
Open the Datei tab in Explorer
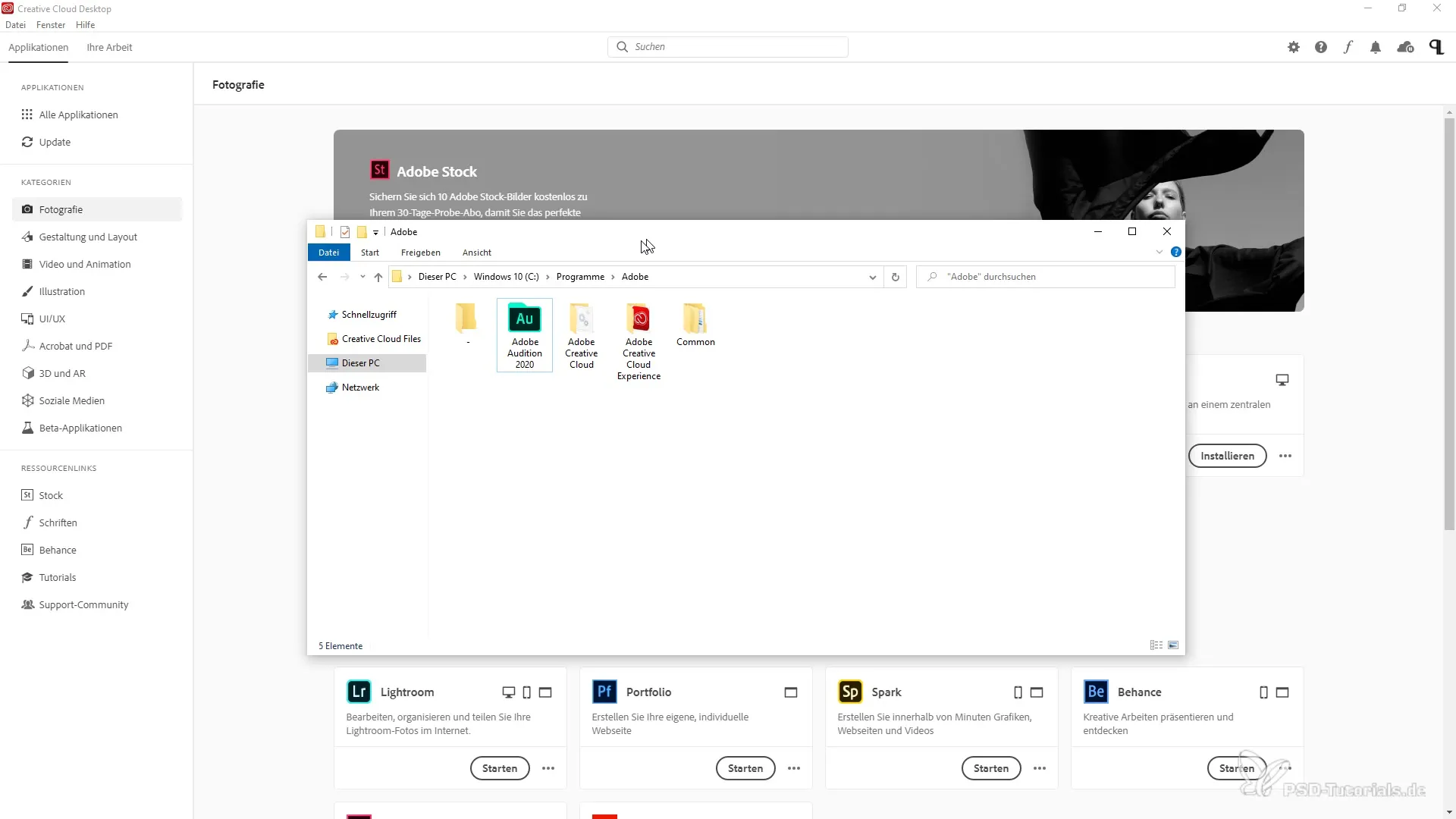[328, 253]
